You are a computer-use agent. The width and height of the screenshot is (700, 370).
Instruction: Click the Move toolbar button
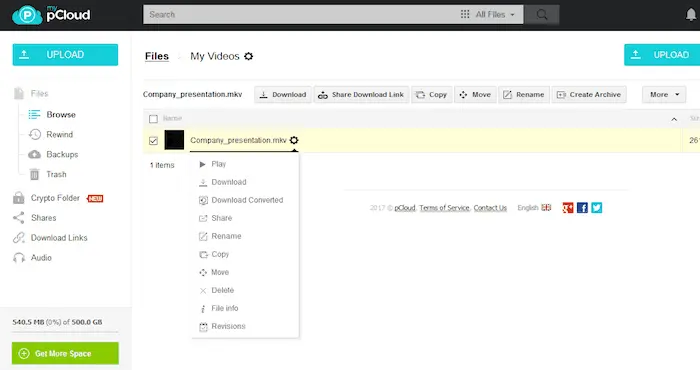[475, 95]
